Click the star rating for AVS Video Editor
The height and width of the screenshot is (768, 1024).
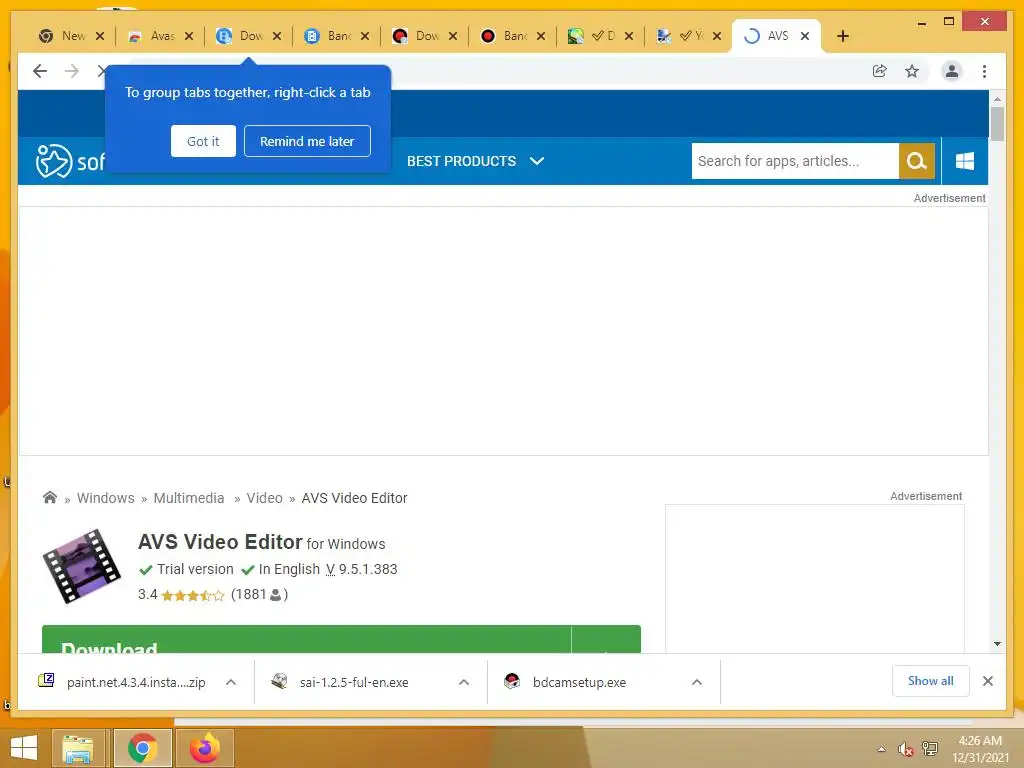click(x=192, y=595)
